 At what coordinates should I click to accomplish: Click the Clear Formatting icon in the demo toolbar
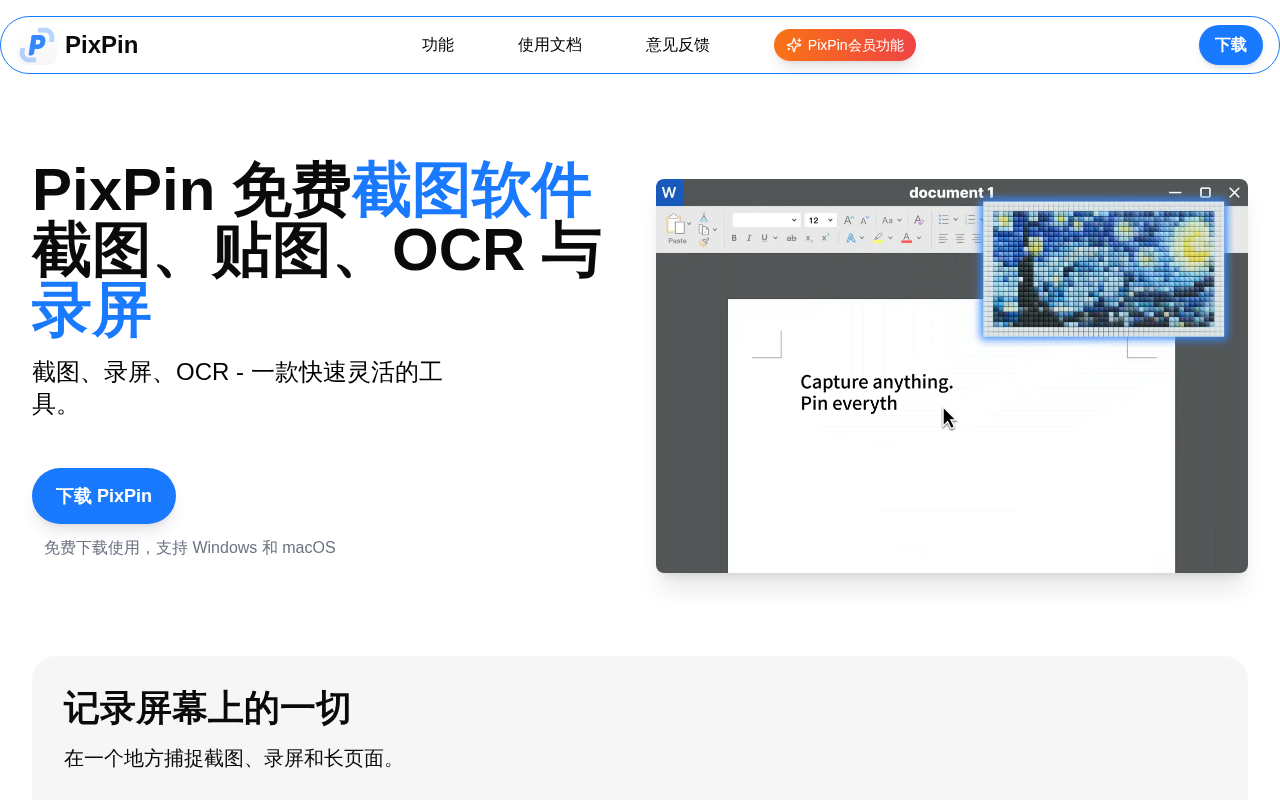point(919,220)
